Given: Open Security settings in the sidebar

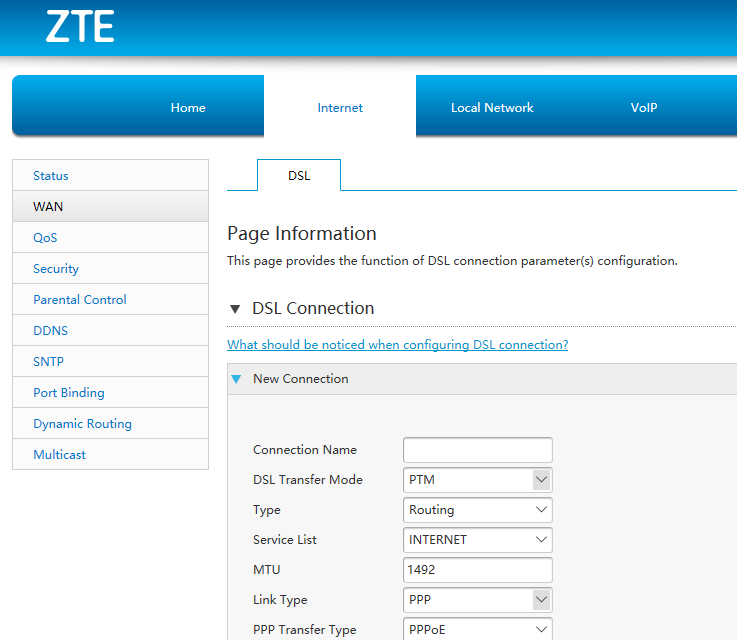Looking at the screenshot, I should [110, 268].
